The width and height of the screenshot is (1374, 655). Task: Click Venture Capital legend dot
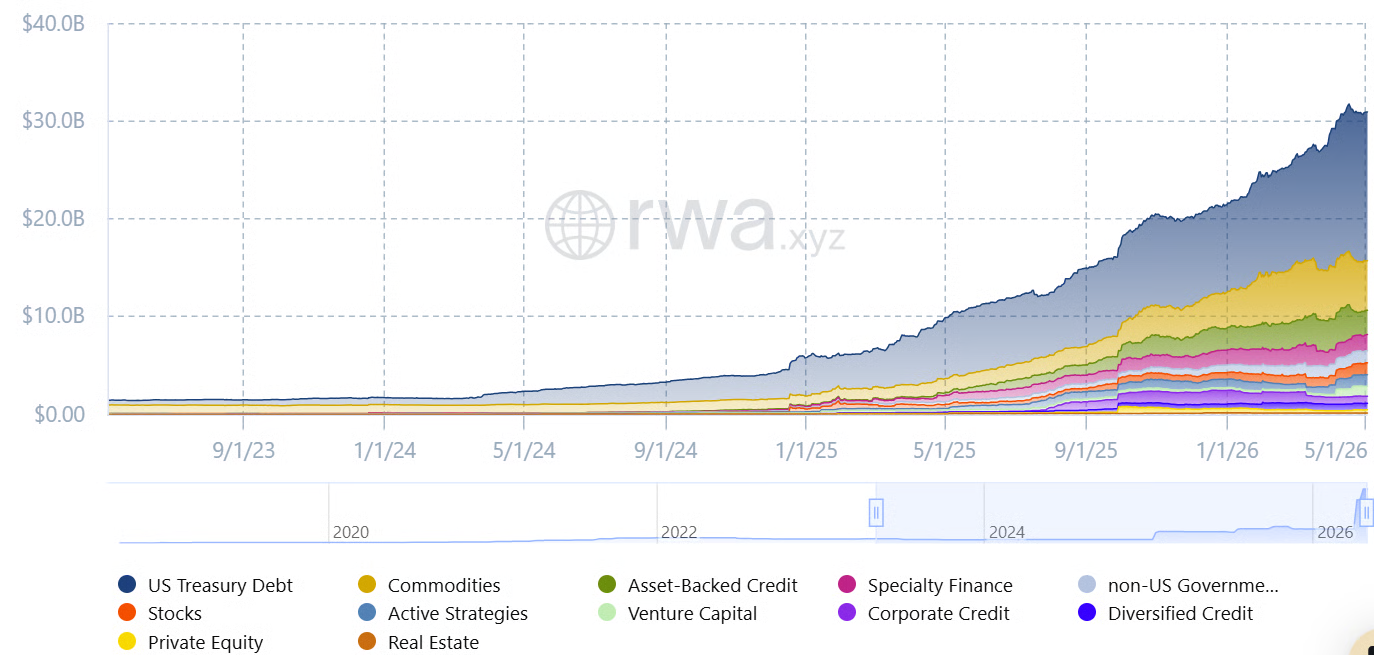point(607,613)
